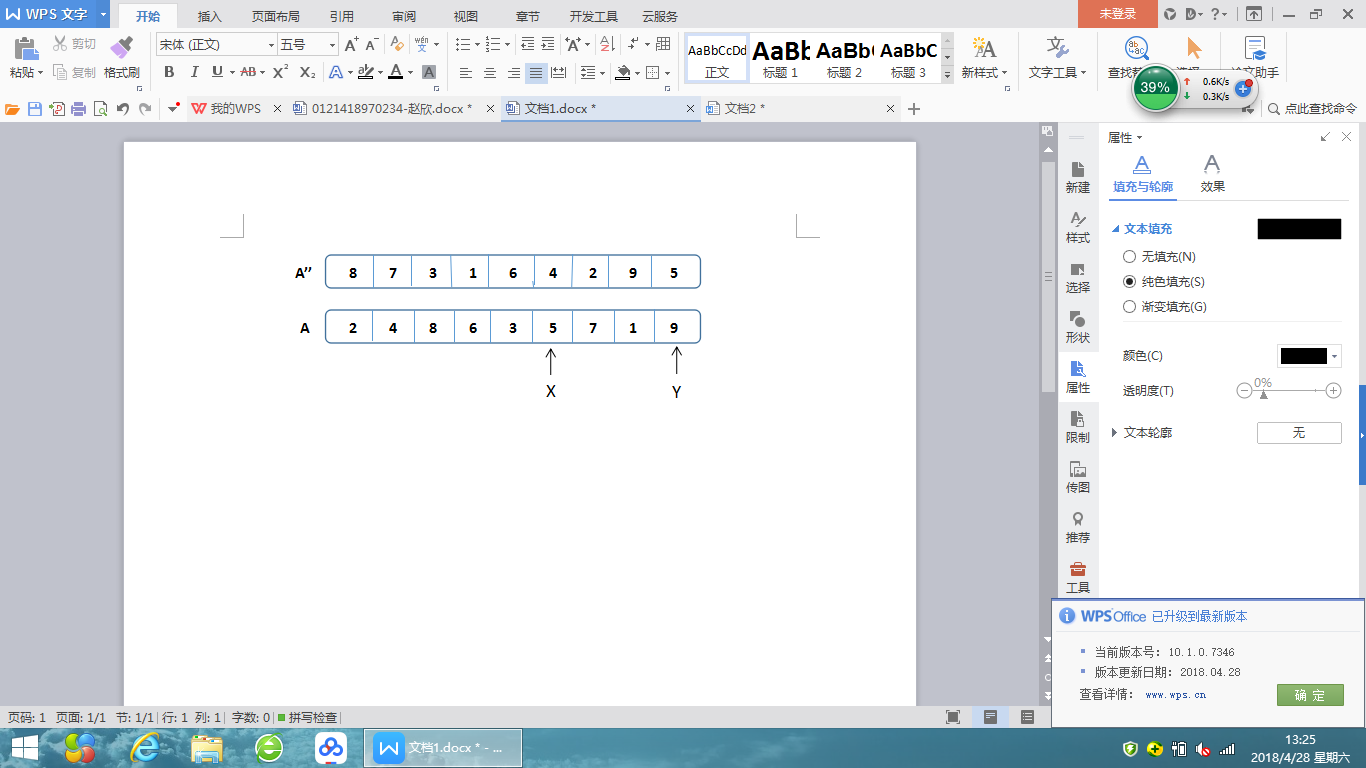The height and width of the screenshot is (768, 1366).
Task: Open the font name dropdown 宋体 (正文)
Action: point(216,45)
